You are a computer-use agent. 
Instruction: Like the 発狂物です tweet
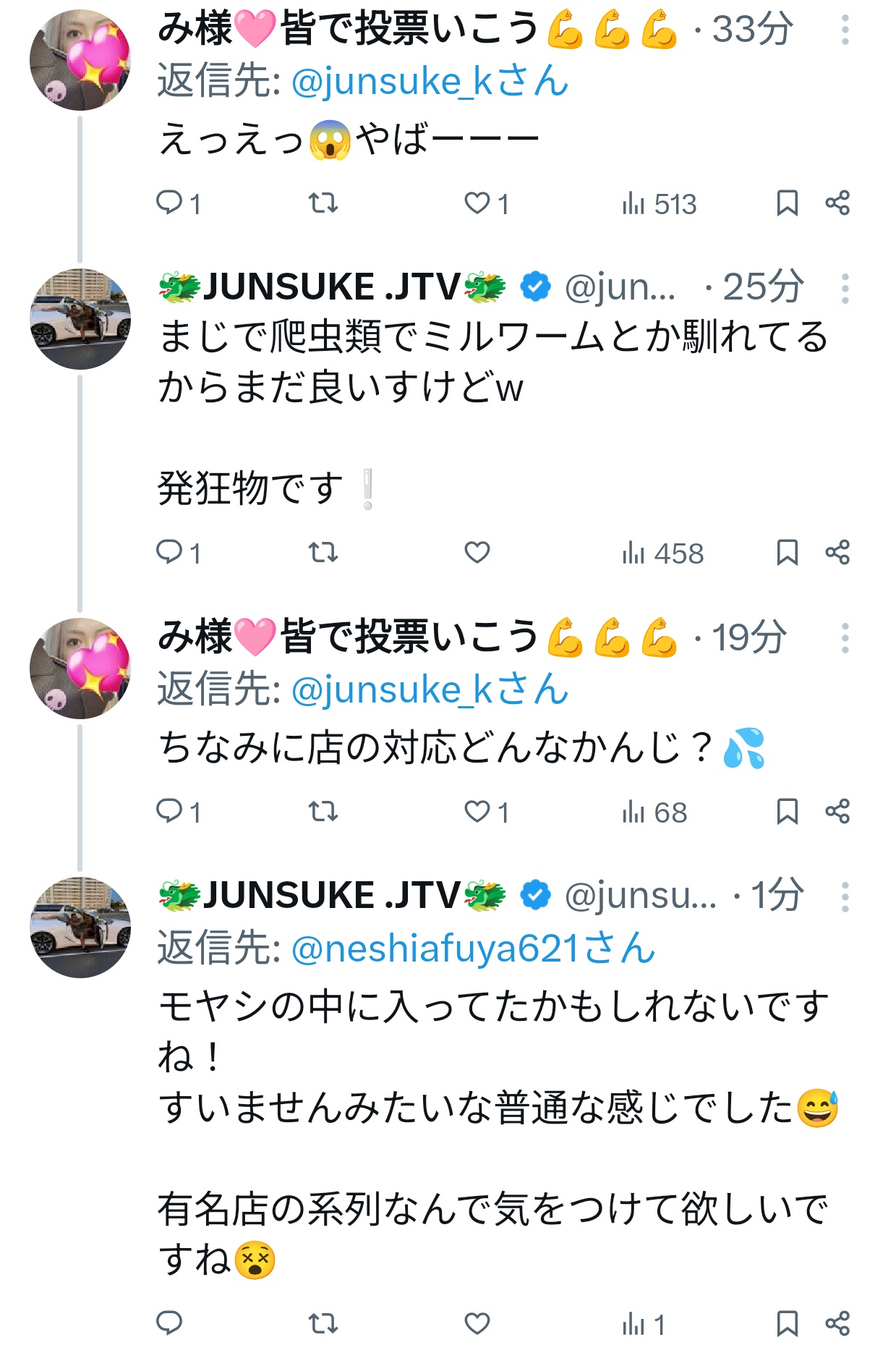pyautogui.click(x=477, y=553)
